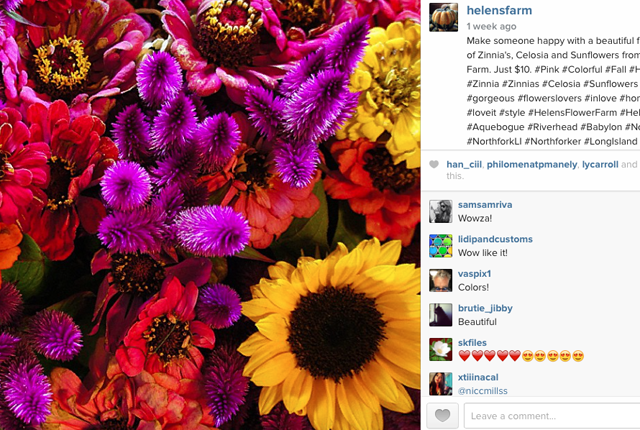
Task: Open lycarroll's profile link
Action: pyautogui.click(x=600, y=164)
